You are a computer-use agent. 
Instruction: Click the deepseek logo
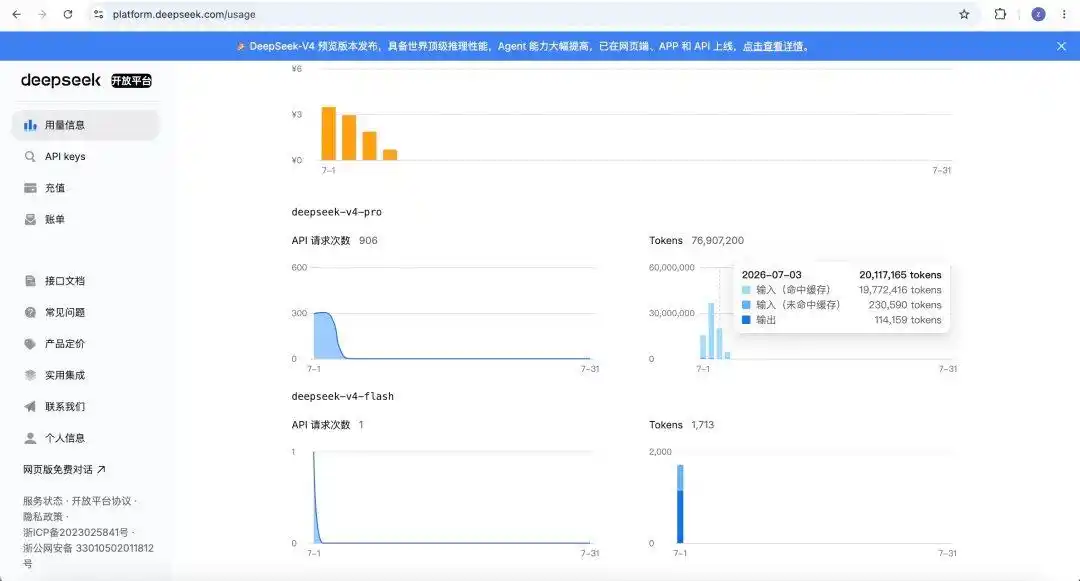[x=61, y=80]
